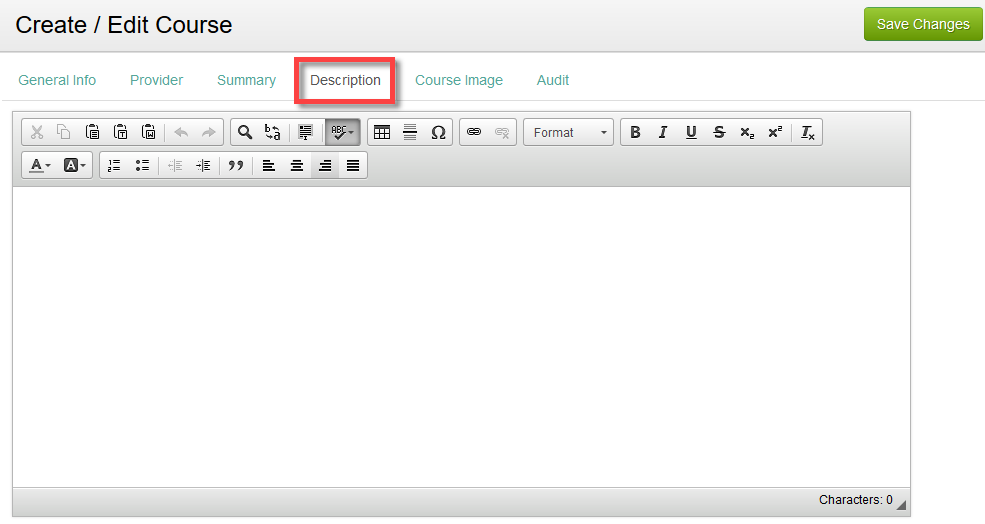Click Paste as plain text icon
985x524 pixels.
click(x=121, y=133)
